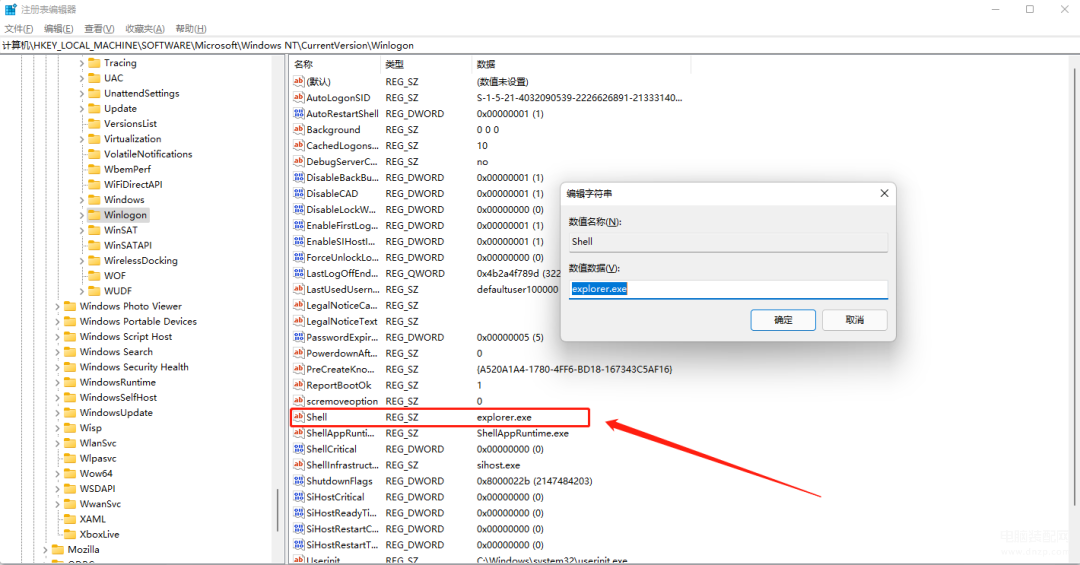The width and height of the screenshot is (1080, 565).
Task: Select the SiHostRestartC value name
Action: tap(342, 529)
